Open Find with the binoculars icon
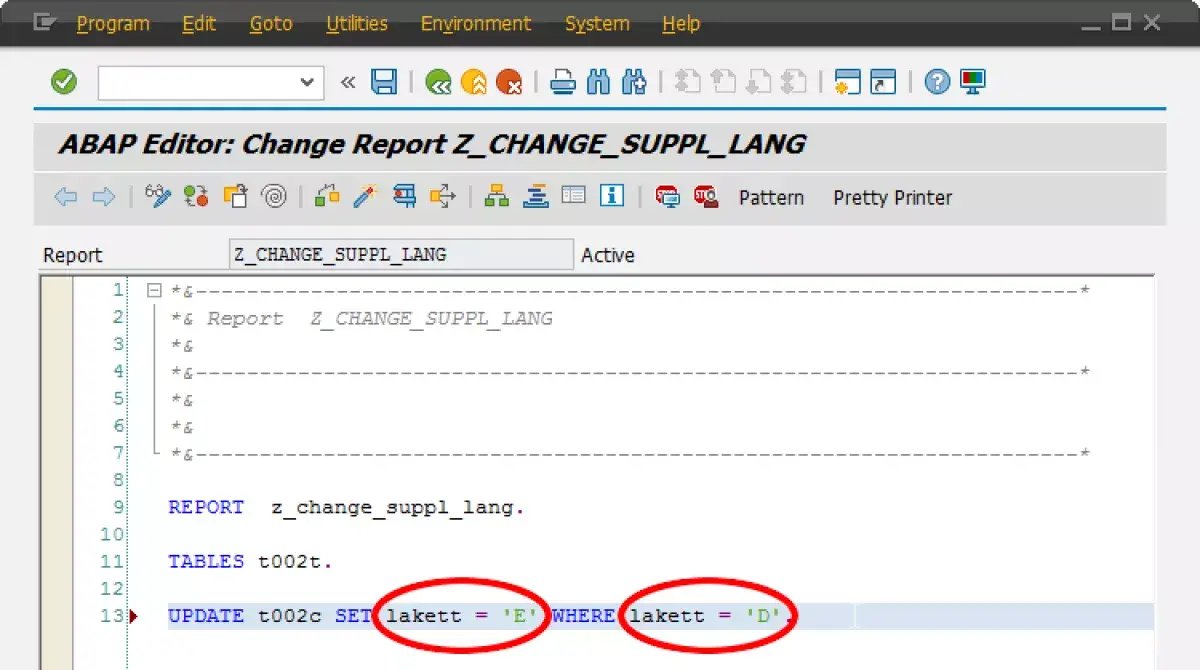The width and height of the screenshot is (1200, 670). (x=598, y=82)
